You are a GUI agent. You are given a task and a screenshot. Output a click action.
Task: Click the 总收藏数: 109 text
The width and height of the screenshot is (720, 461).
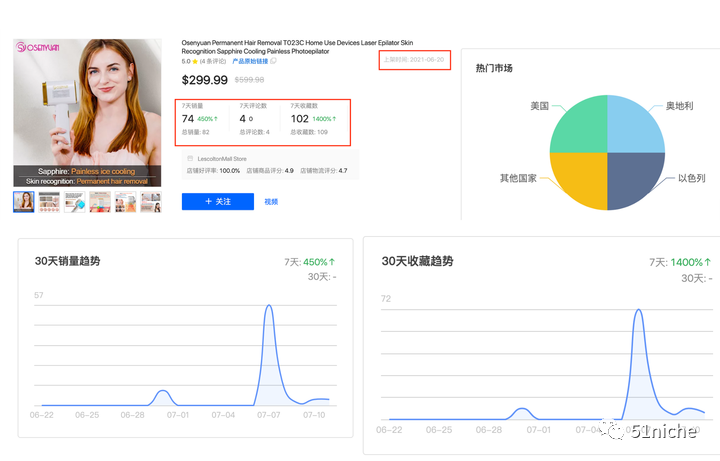[309, 132]
